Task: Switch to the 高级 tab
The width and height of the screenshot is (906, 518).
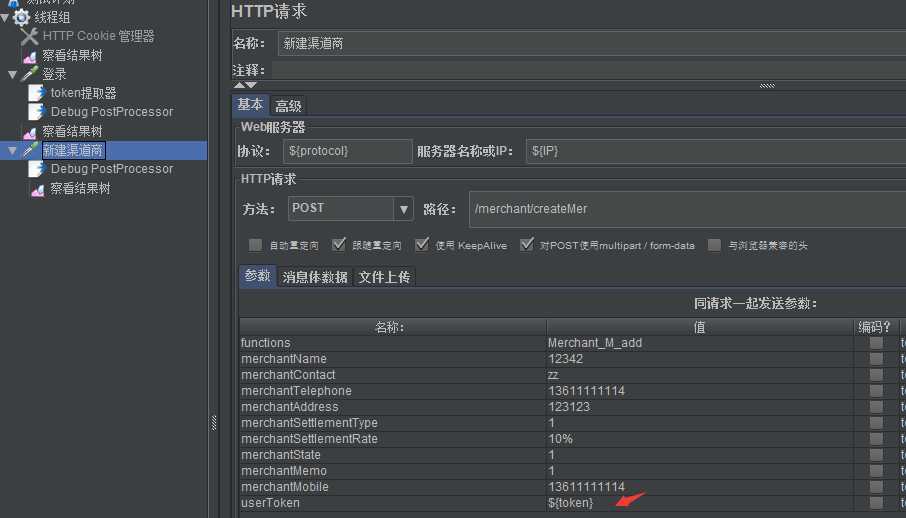Action: 288,106
